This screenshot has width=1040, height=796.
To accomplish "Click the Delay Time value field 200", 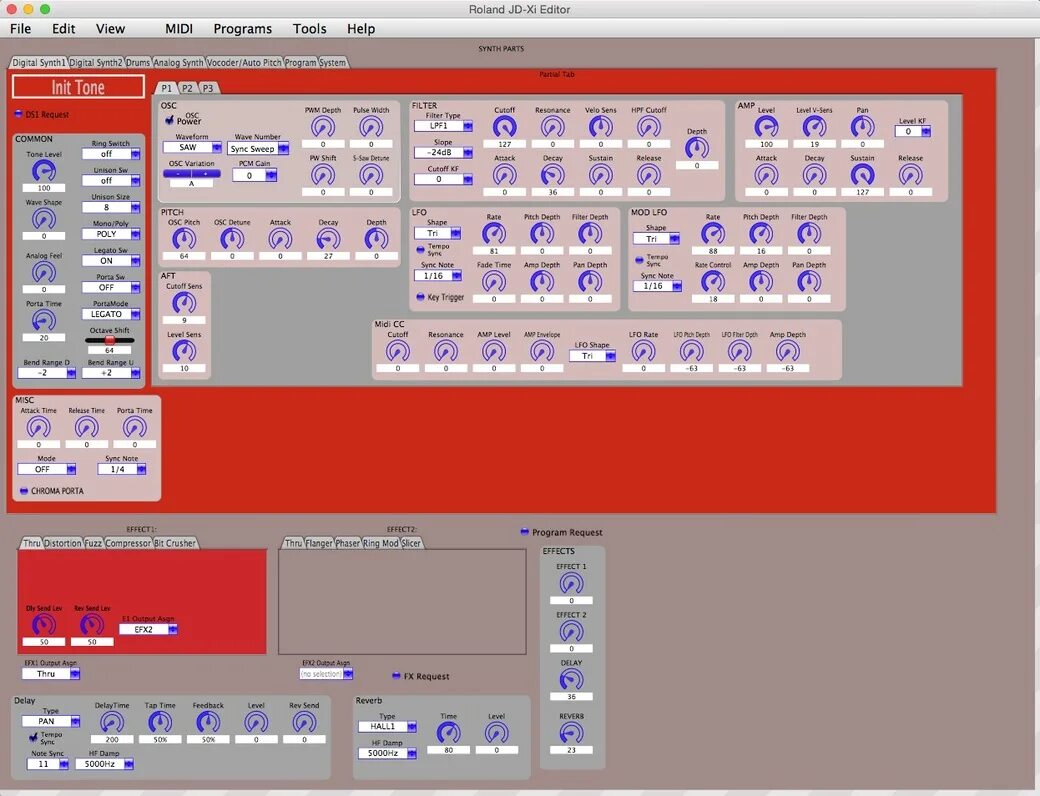I will pos(112,740).
